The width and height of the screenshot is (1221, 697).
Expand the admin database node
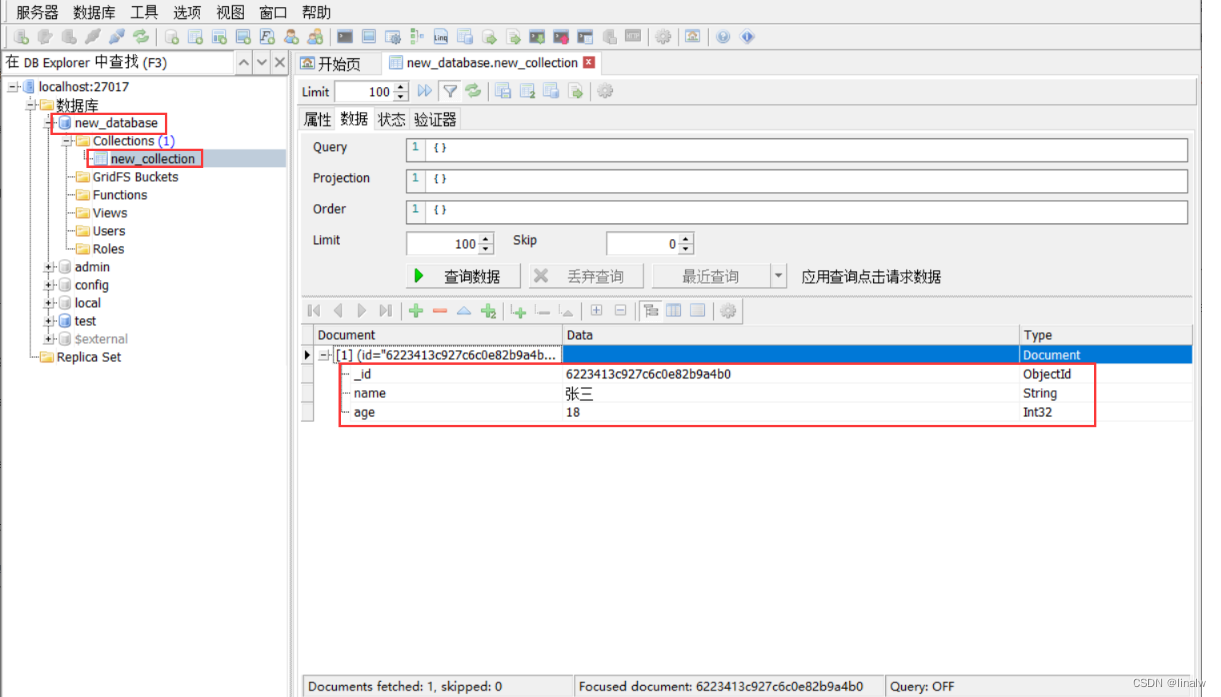coord(50,267)
